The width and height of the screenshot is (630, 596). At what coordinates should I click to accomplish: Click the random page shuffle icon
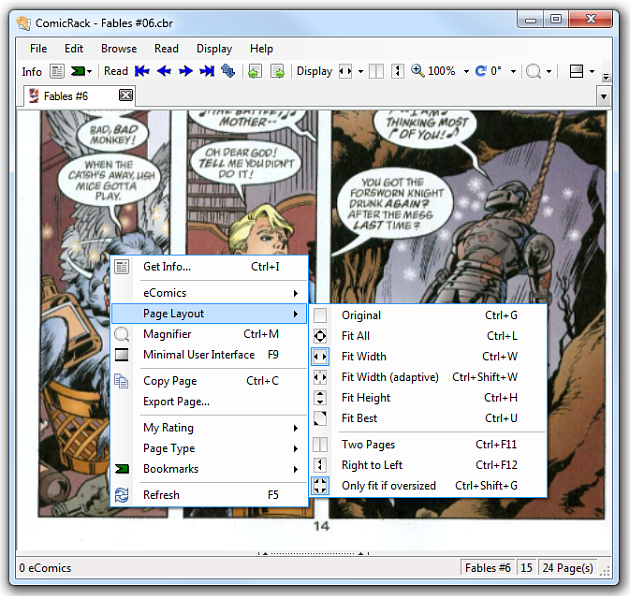[228, 72]
